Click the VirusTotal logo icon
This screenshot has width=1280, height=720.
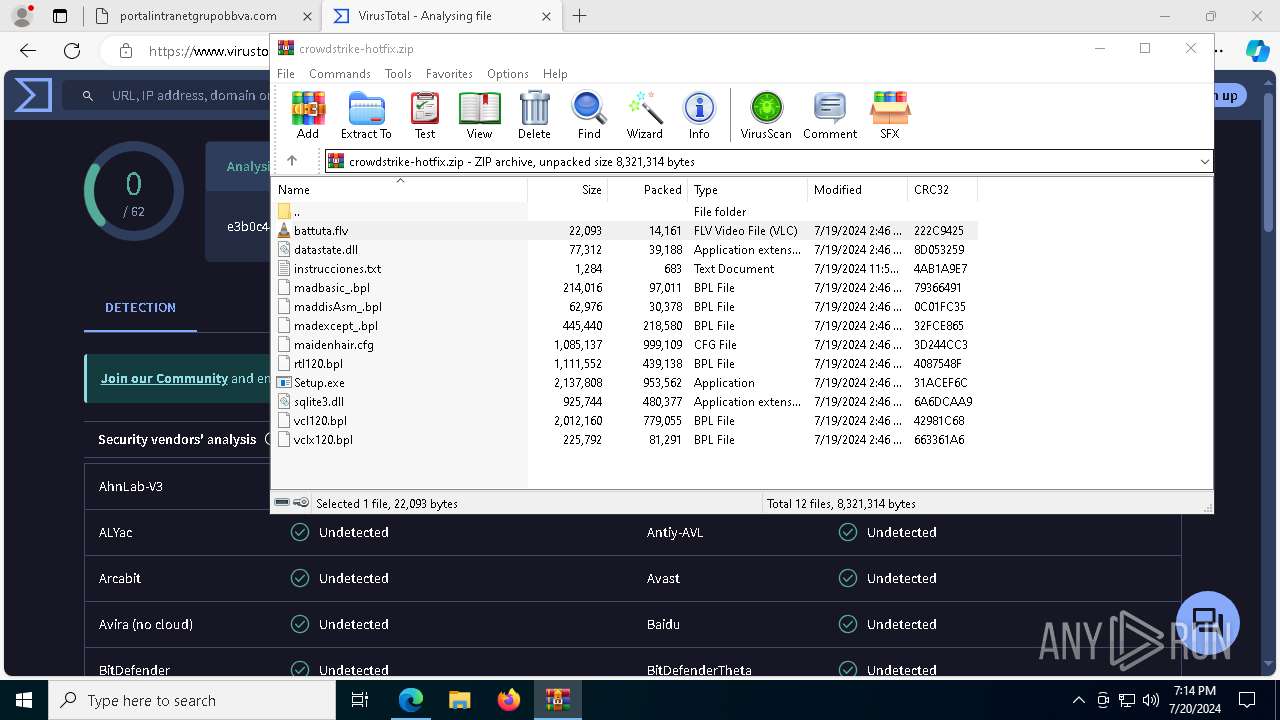tap(33, 95)
